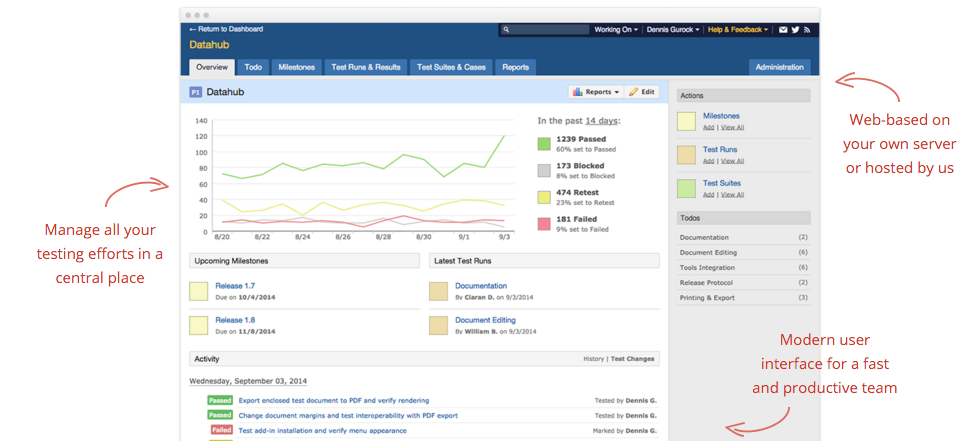Open Test add-in installation test link
The width and height of the screenshot is (959, 441).
(322, 430)
